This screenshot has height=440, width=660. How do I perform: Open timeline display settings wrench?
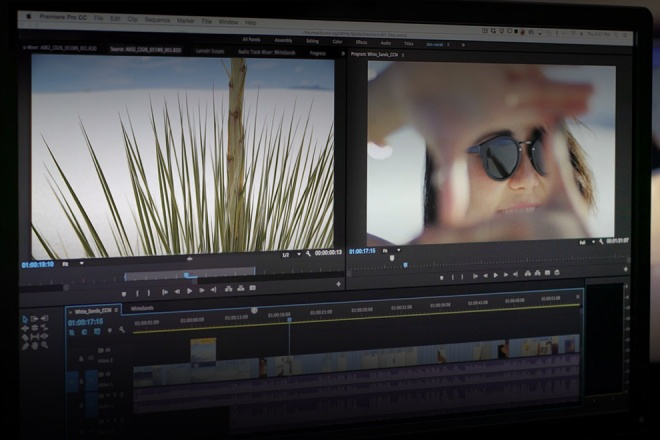tap(122, 330)
